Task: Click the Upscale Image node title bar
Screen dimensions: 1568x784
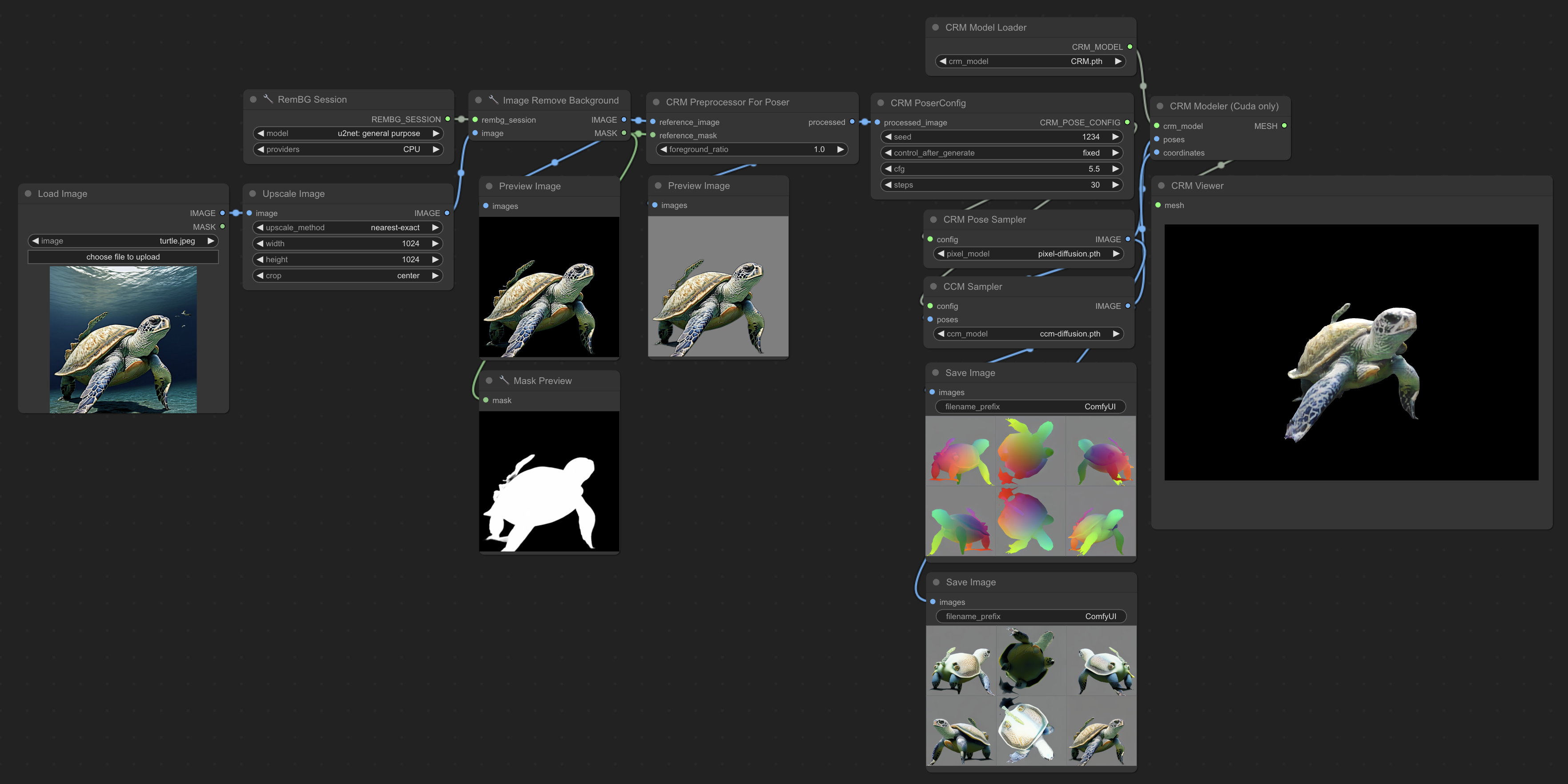Action: click(293, 193)
